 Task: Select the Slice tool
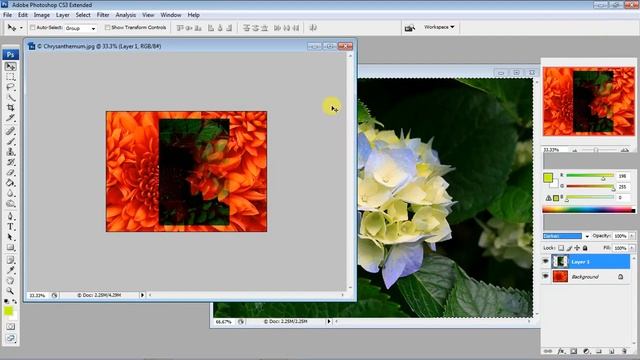pos(11,118)
